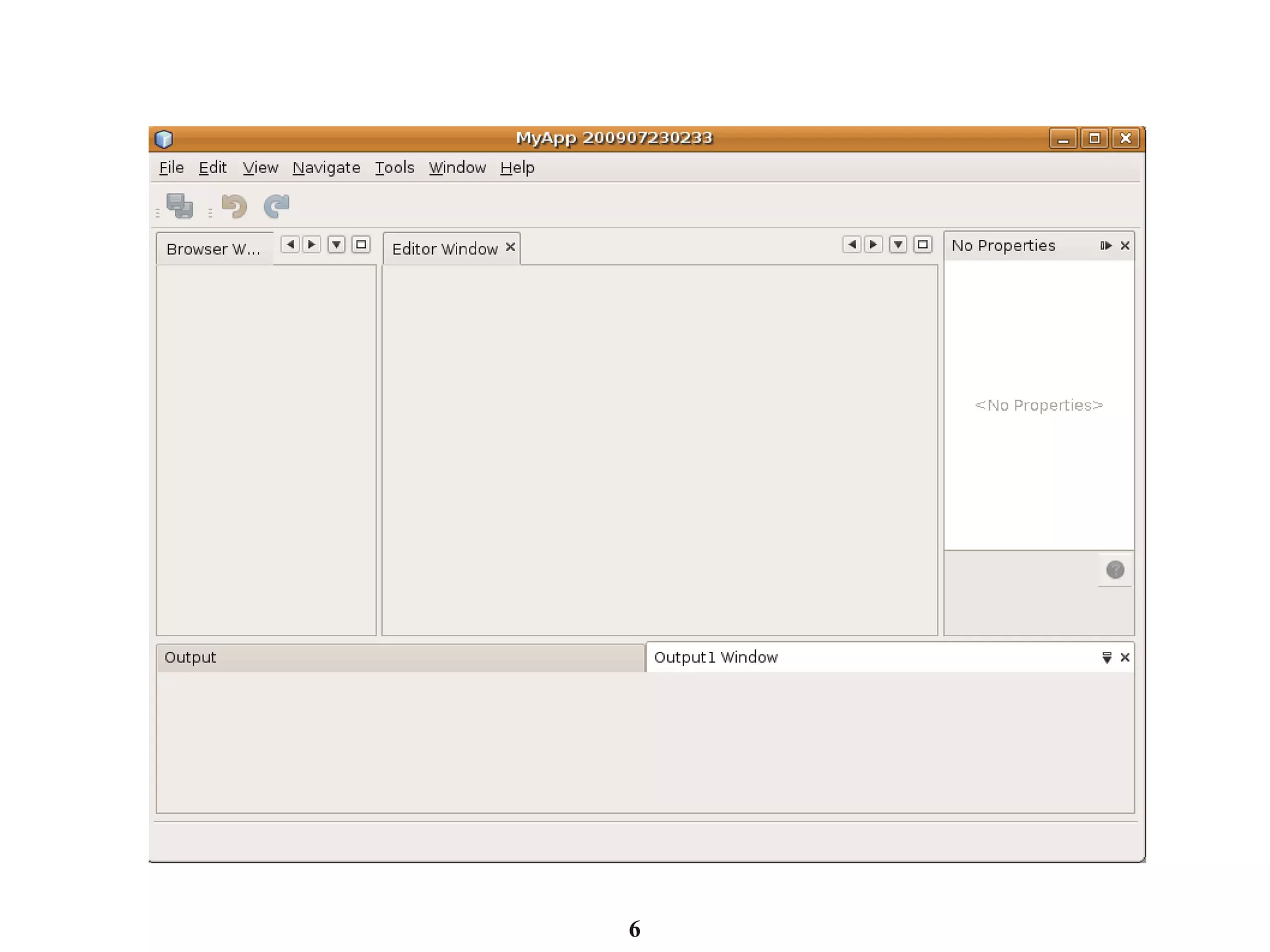Open the File menu
The height and width of the screenshot is (952, 1270).
tap(171, 167)
